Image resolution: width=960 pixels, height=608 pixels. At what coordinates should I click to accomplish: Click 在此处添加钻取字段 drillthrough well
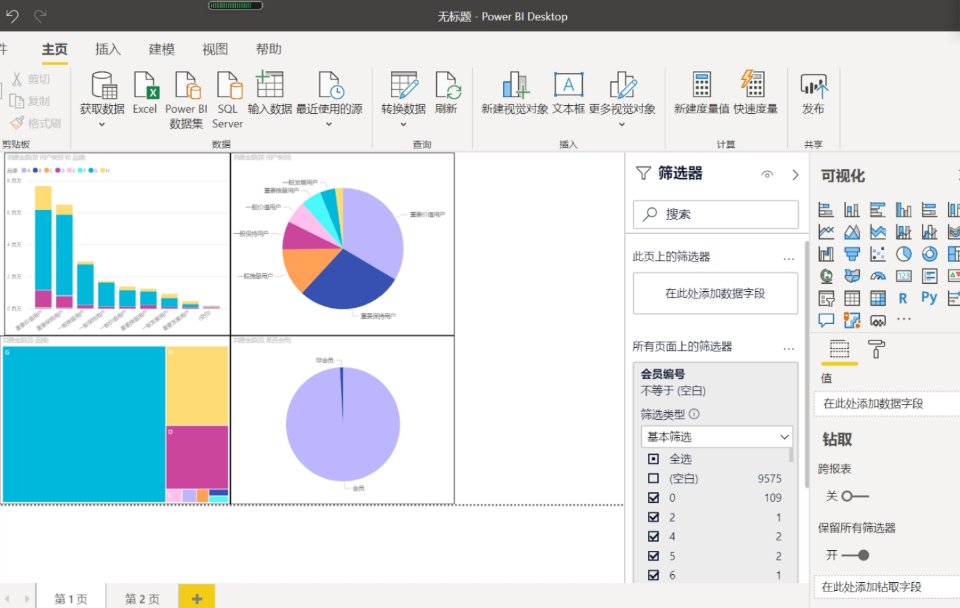tap(887, 587)
